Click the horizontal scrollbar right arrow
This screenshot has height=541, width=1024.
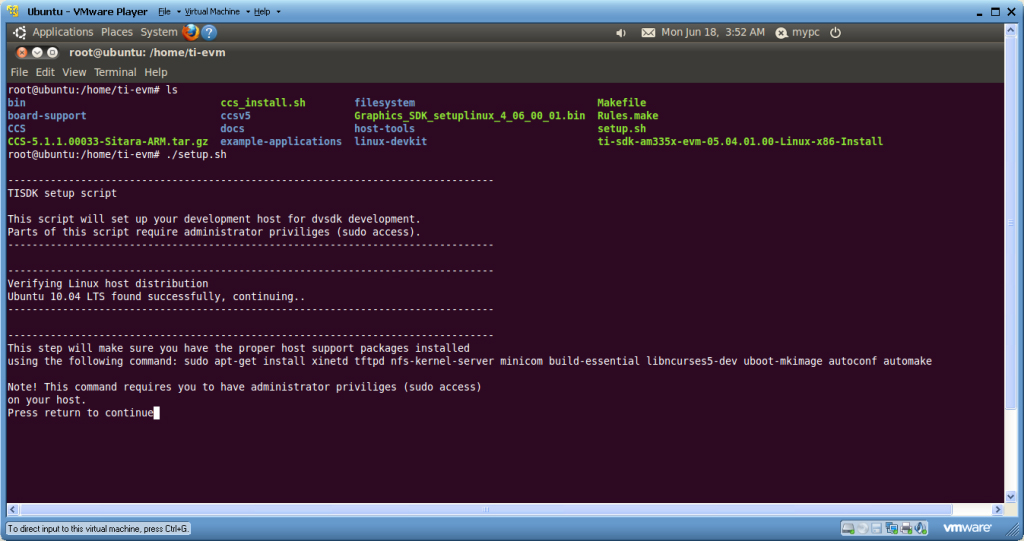[x=997, y=510]
